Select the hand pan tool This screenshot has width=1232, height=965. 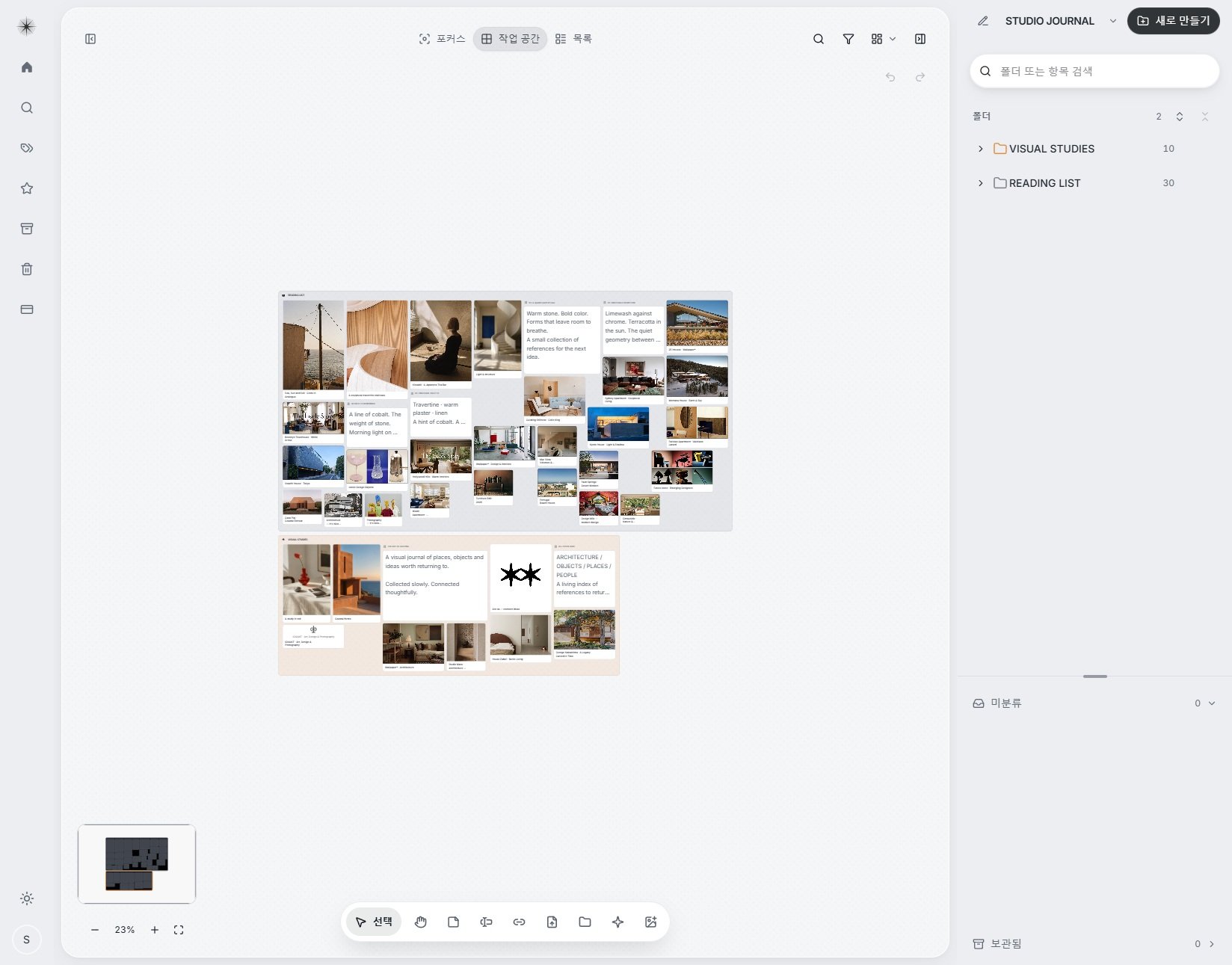[421, 922]
